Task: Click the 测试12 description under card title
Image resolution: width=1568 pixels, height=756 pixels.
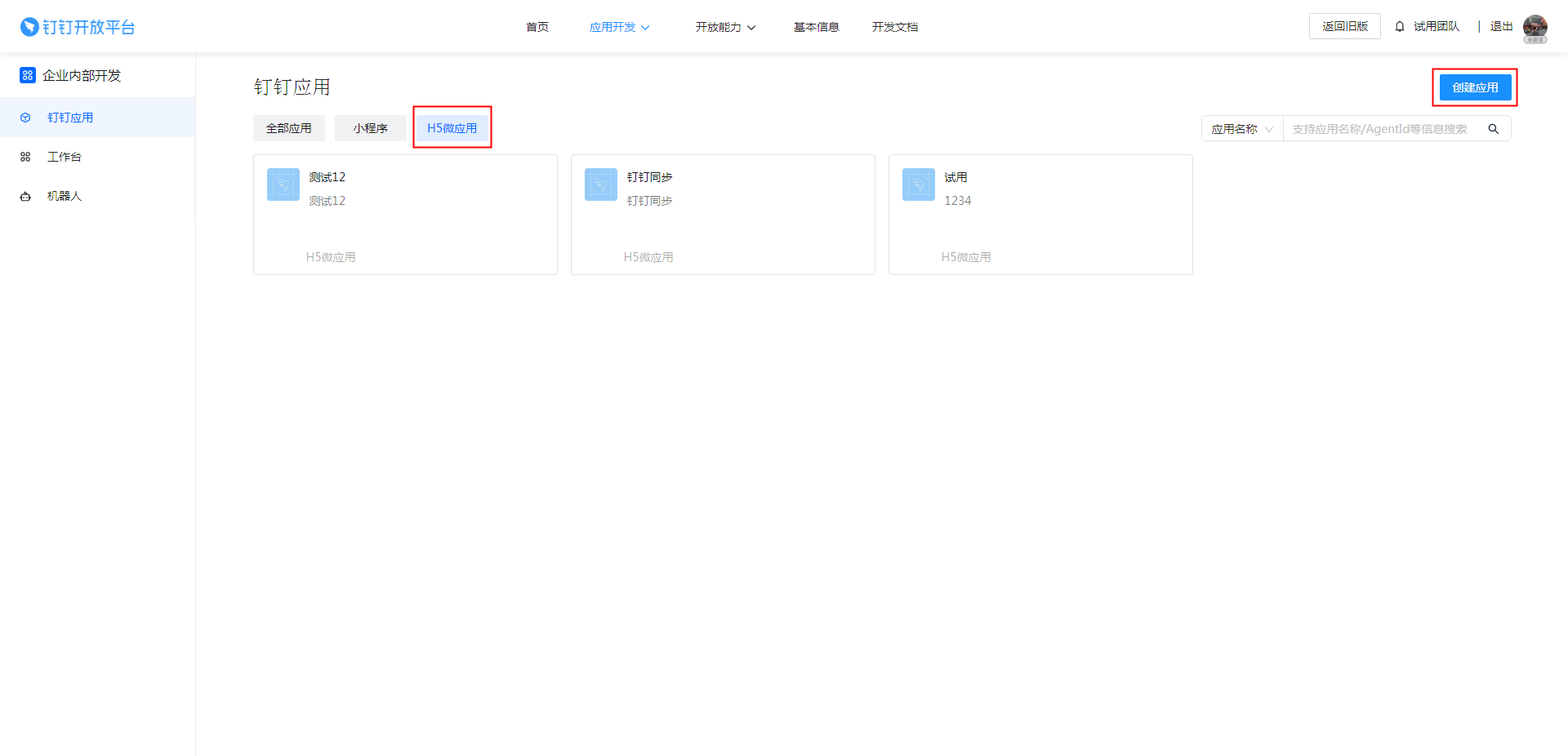Action: tap(327, 201)
